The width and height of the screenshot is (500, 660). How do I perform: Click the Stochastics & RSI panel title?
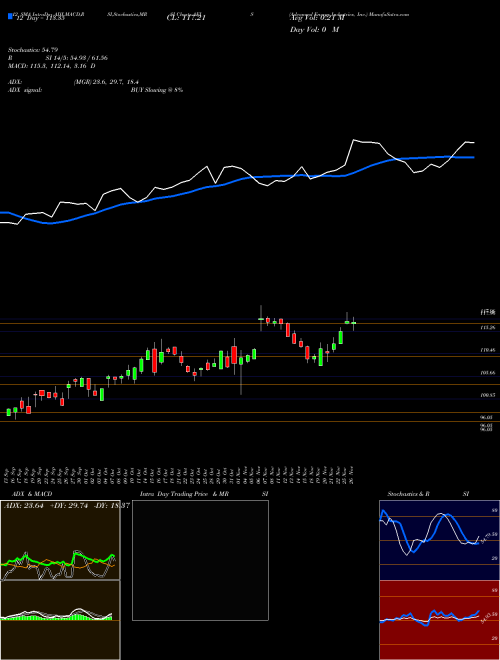click(428, 494)
